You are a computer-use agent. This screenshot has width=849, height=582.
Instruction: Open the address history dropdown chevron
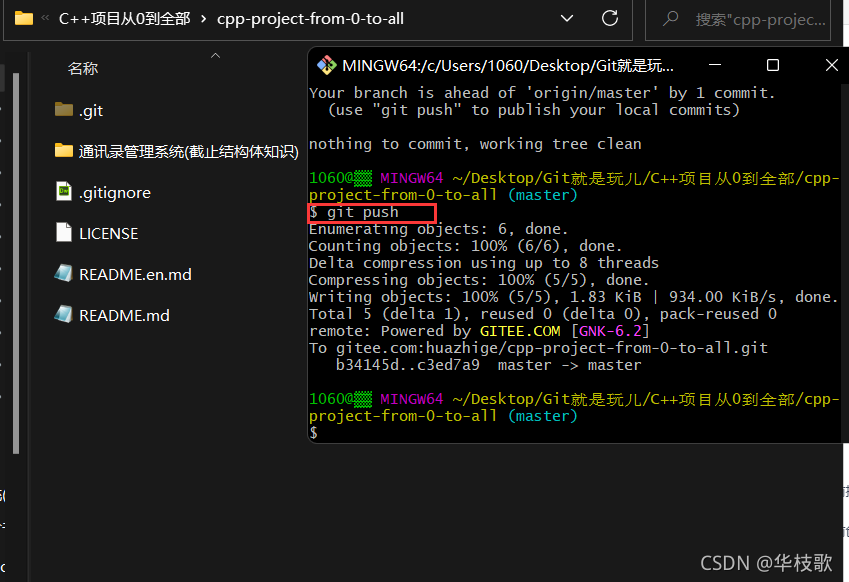pyautogui.click(x=567, y=19)
